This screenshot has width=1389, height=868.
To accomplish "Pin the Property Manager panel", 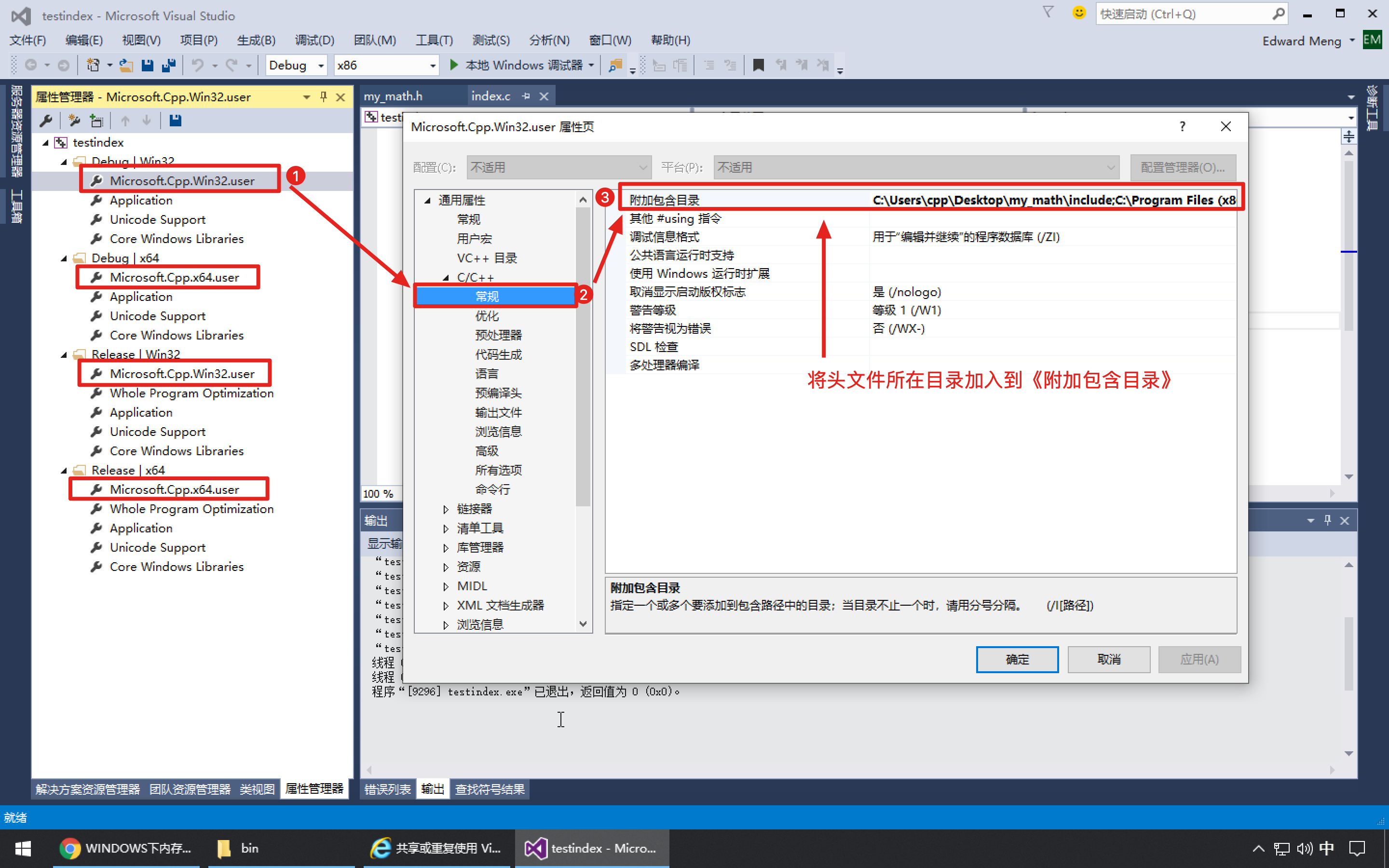I will point(324,96).
